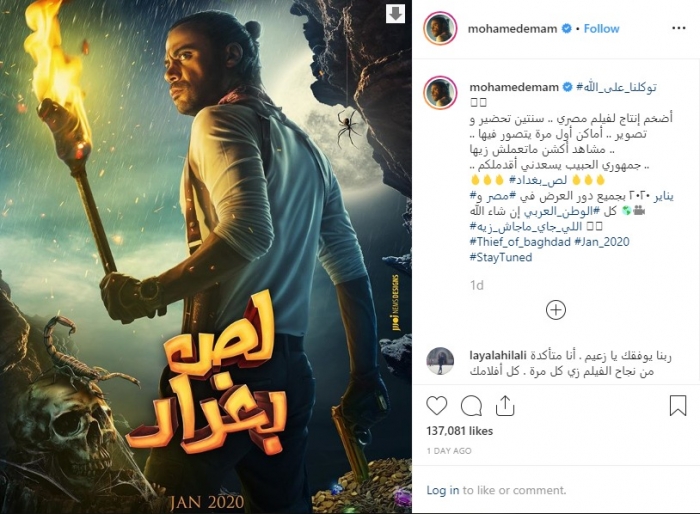700x514 pixels.
Task: Open the three-dot more options menu
Action: [679, 28]
